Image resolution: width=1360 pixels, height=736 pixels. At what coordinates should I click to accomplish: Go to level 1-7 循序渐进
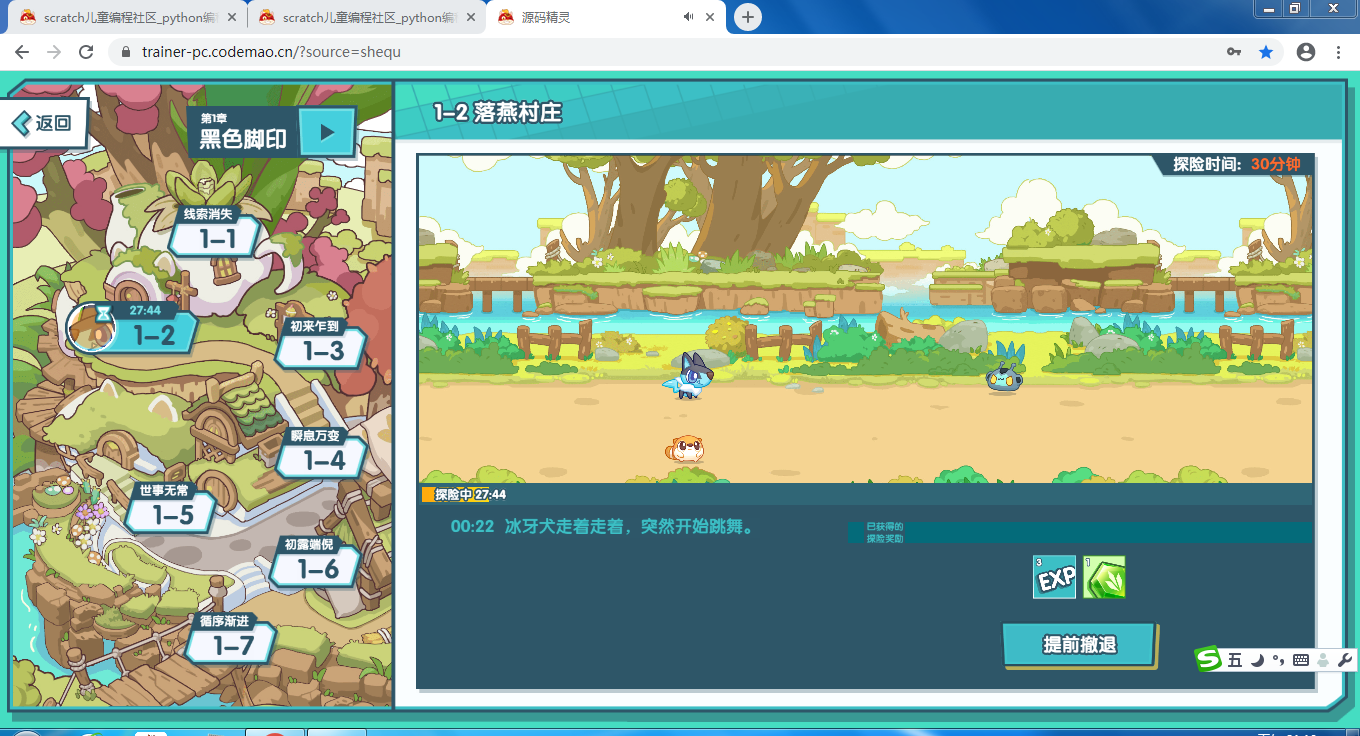point(230,638)
